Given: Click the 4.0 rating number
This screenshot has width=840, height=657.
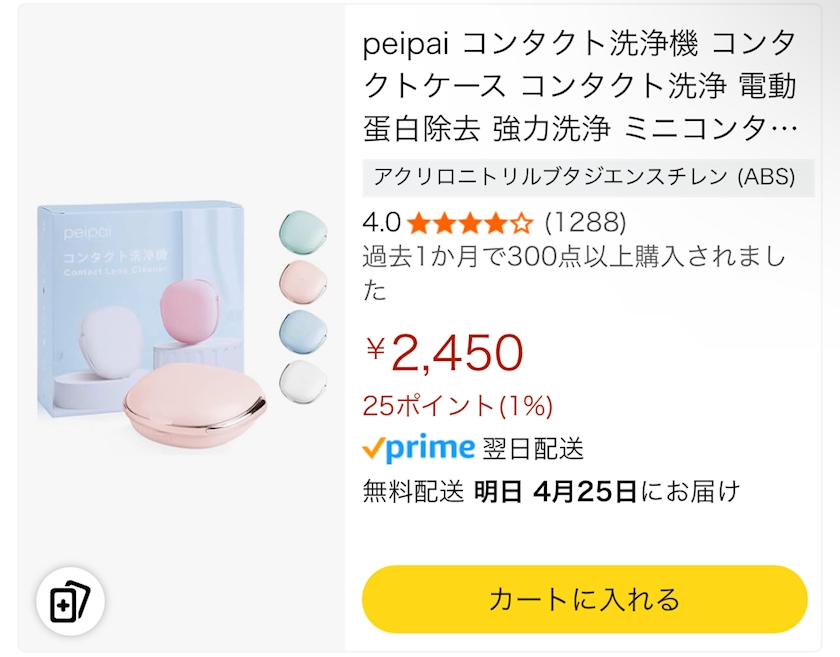Looking at the screenshot, I should (381, 222).
